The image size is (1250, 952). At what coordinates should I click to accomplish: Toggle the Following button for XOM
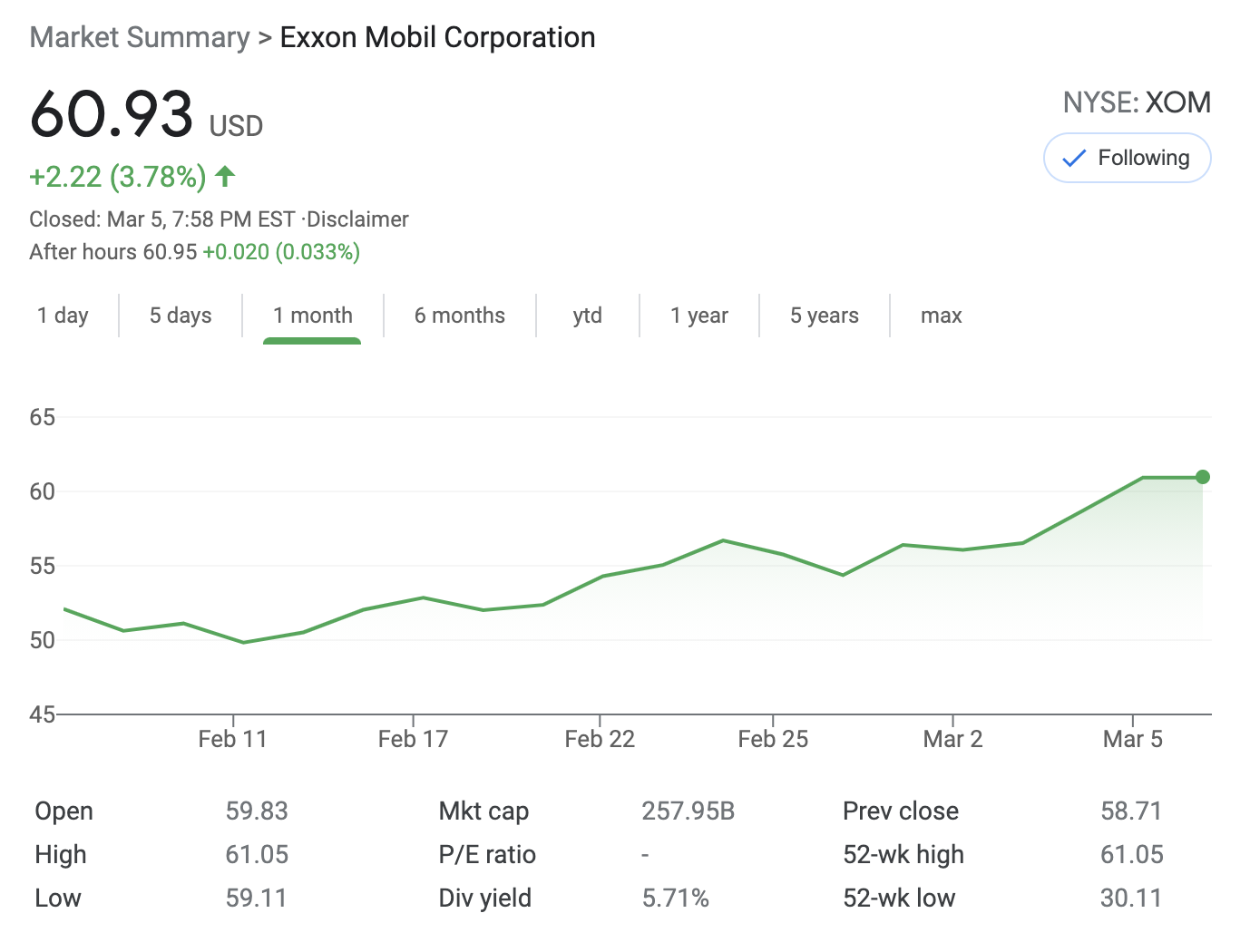click(x=1128, y=158)
